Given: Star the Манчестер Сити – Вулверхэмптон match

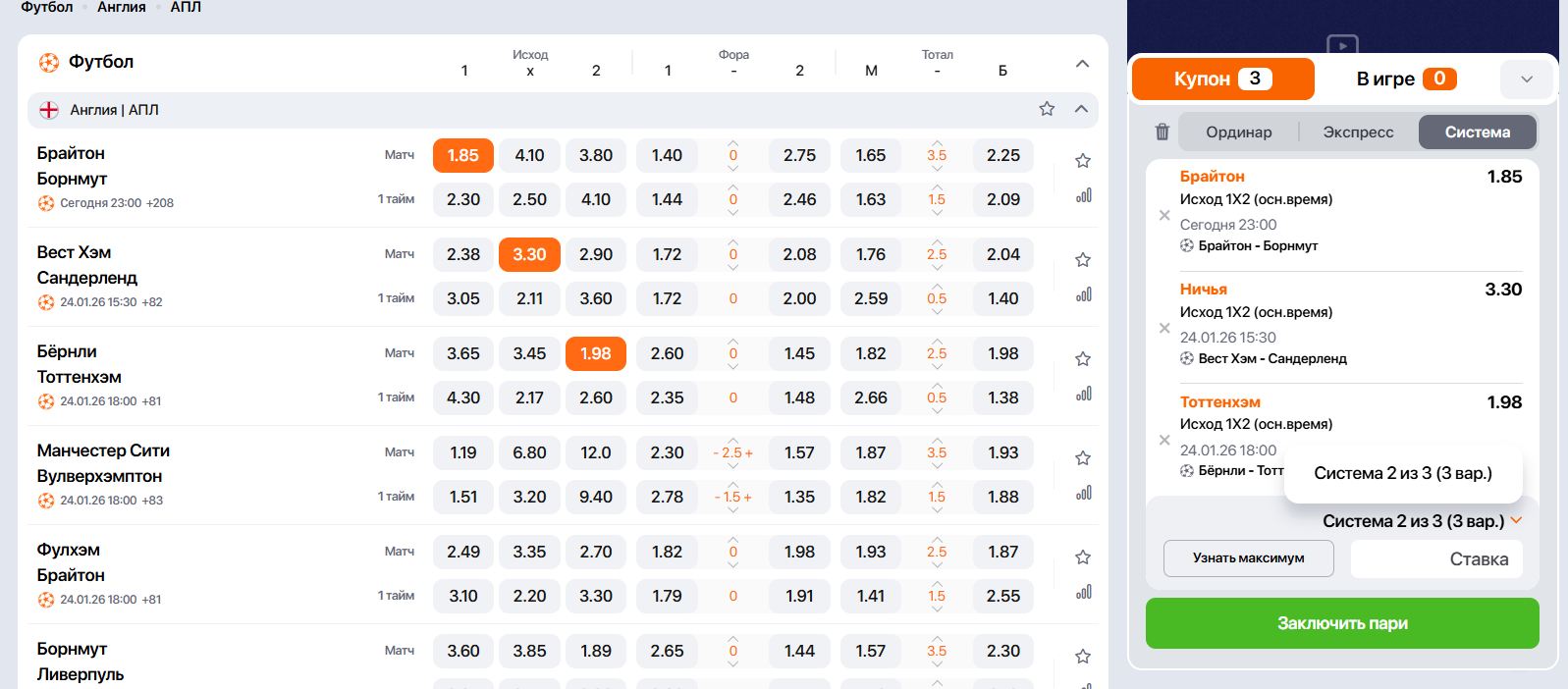Looking at the screenshot, I should pos(1083,458).
